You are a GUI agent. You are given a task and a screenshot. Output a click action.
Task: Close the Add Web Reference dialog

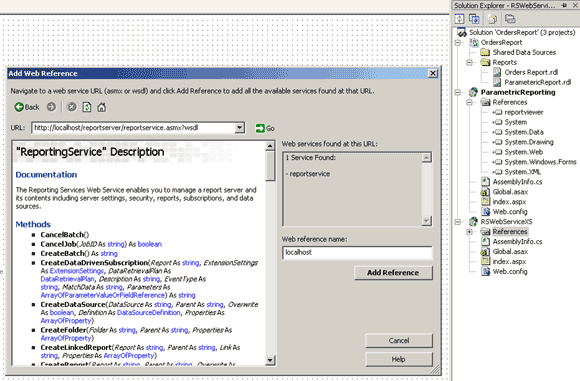432,73
